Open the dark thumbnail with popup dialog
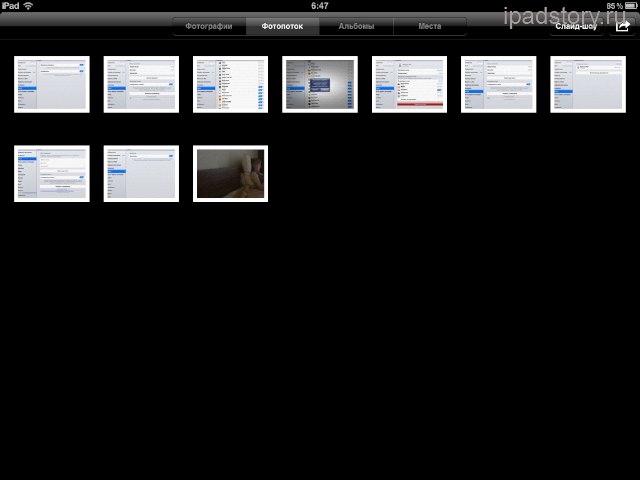The image size is (640, 480). pos(320,84)
